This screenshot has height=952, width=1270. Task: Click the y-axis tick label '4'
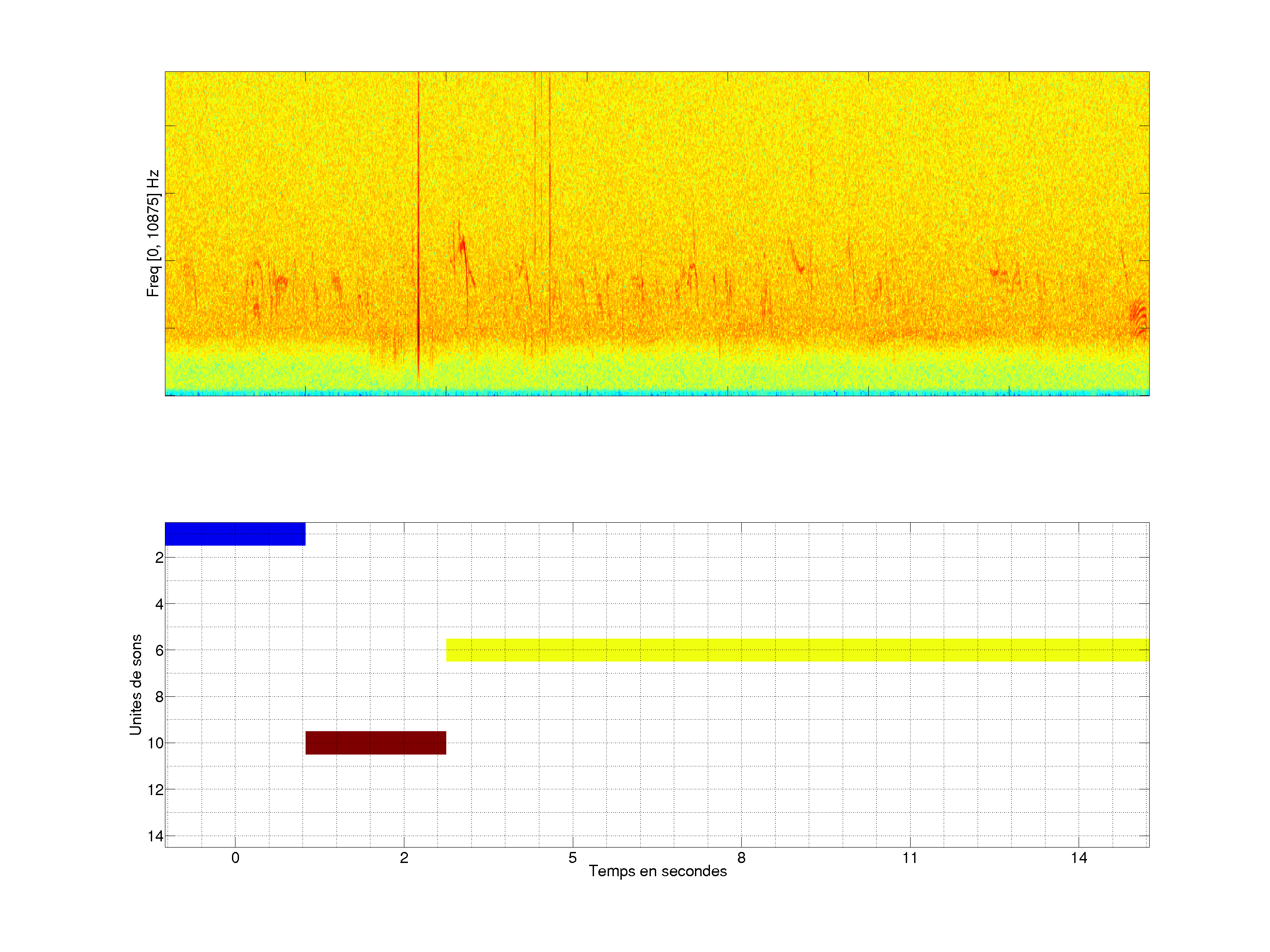point(159,604)
